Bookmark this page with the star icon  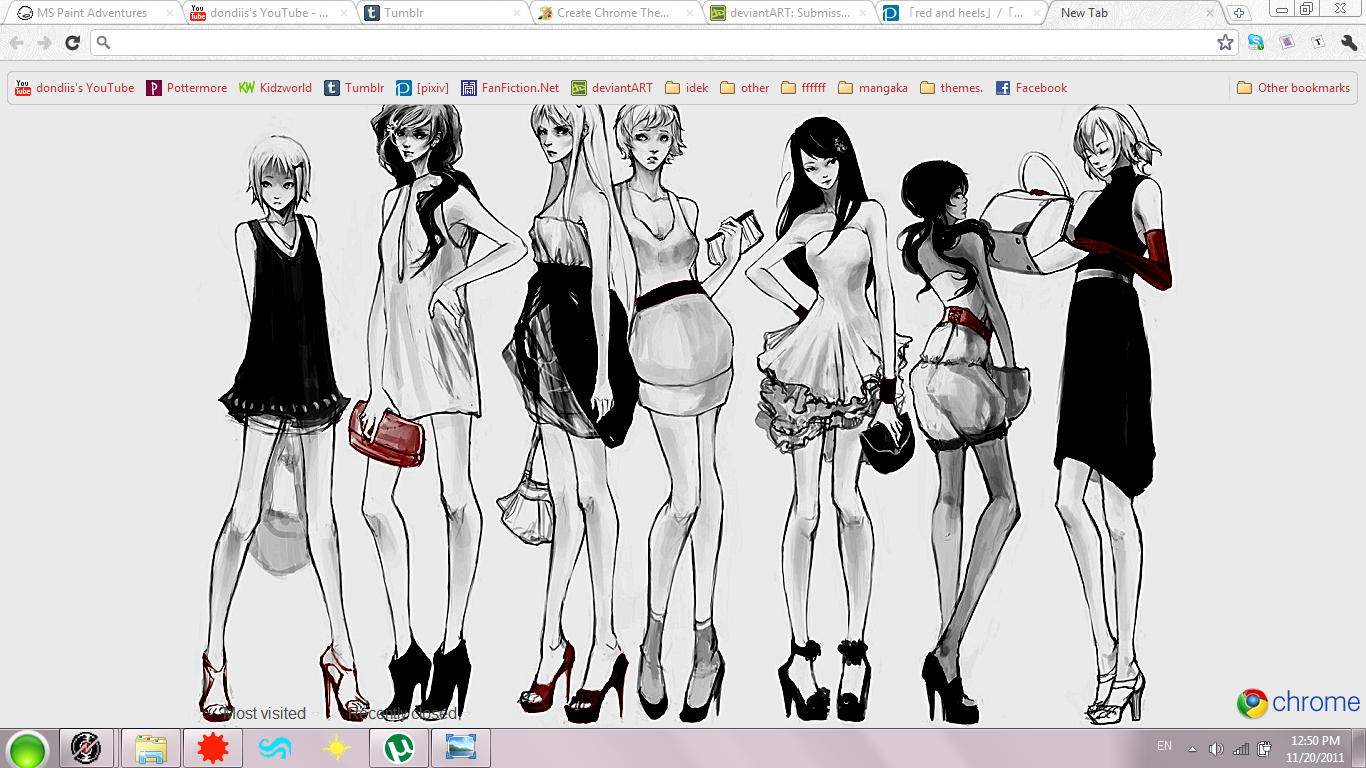(1225, 43)
